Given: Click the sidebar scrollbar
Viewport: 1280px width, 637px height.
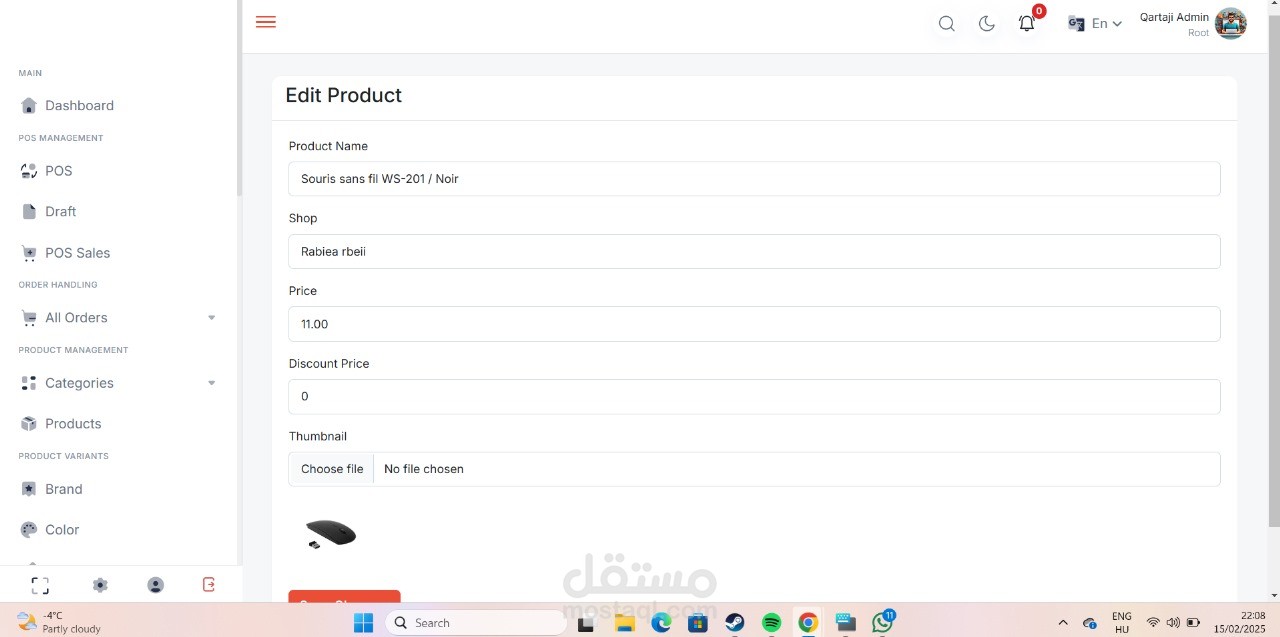Looking at the screenshot, I should [239, 98].
